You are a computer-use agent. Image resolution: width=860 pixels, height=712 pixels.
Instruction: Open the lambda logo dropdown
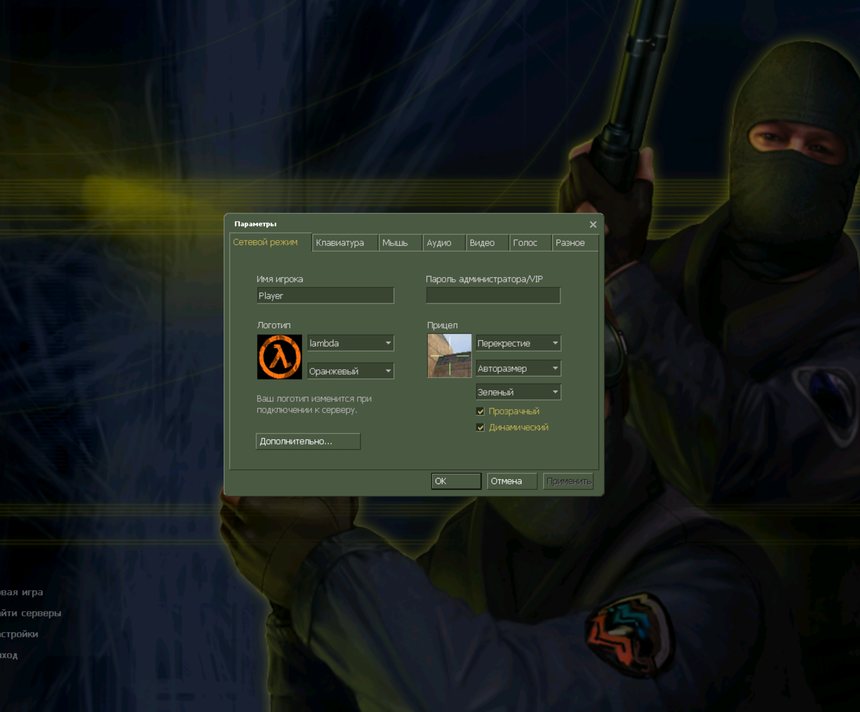point(350,343)
